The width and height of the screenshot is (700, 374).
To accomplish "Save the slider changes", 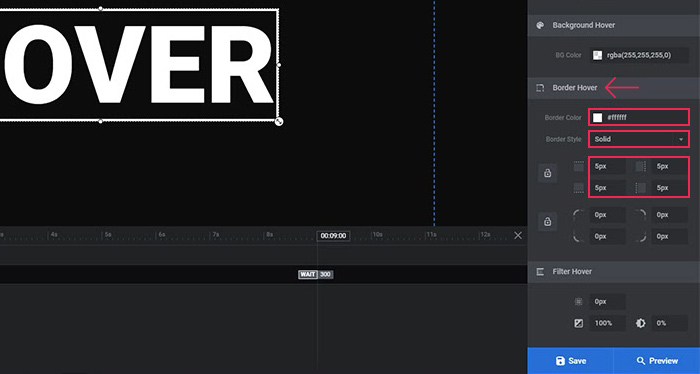I will [571, 361].
